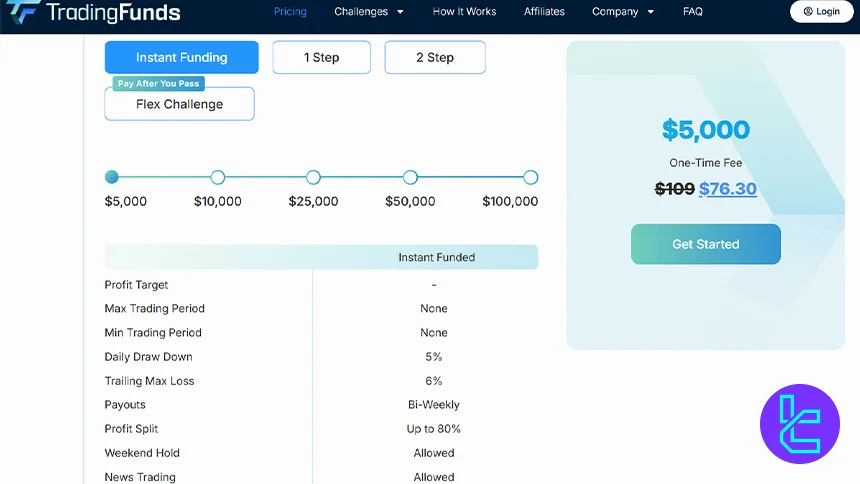Open the Challenges menu item
The height and width of the screenshot is (484, 860).
point(361,12)
